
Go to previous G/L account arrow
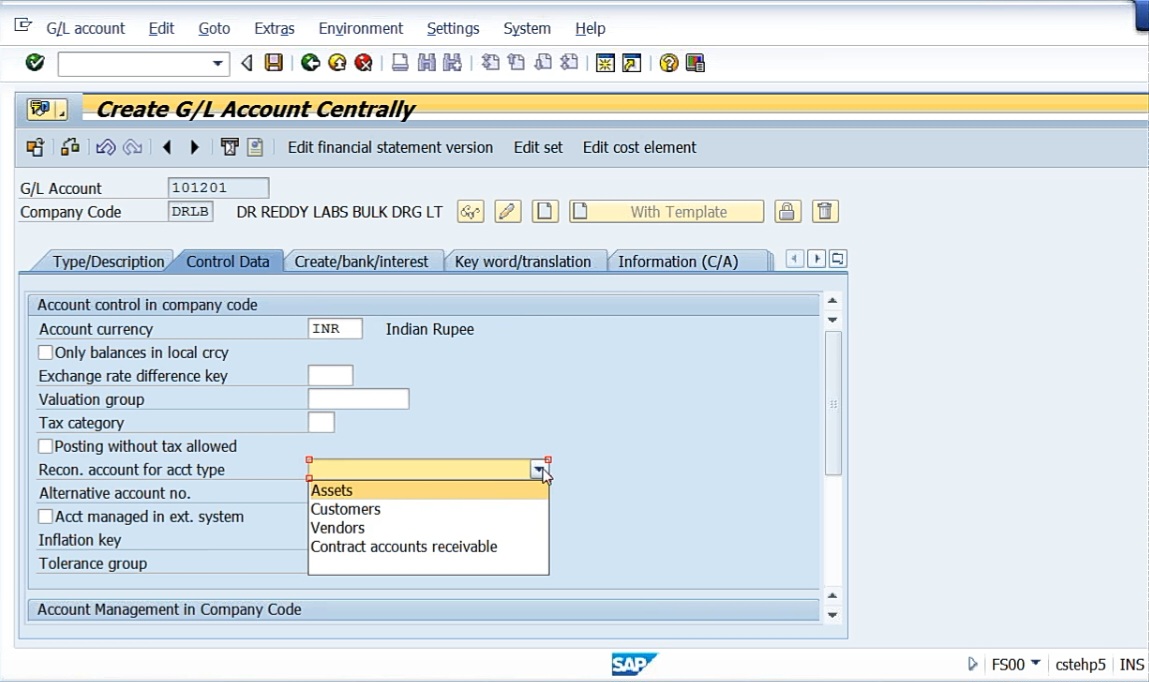click(x=167, y=147)
